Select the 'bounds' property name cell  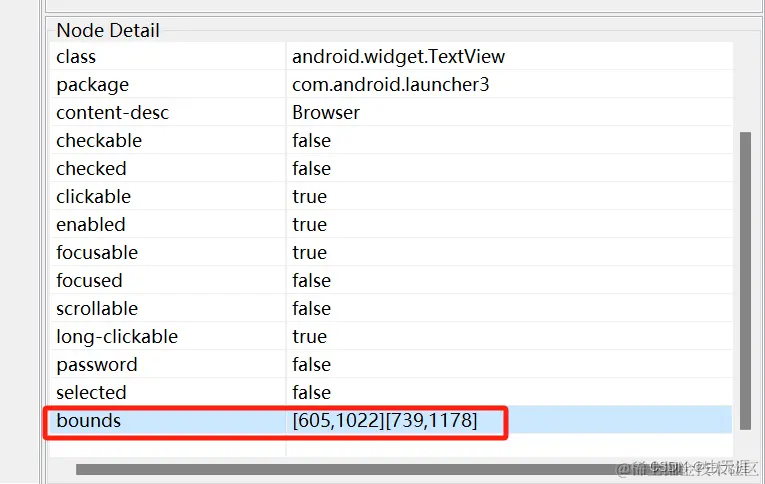(168, 421)
